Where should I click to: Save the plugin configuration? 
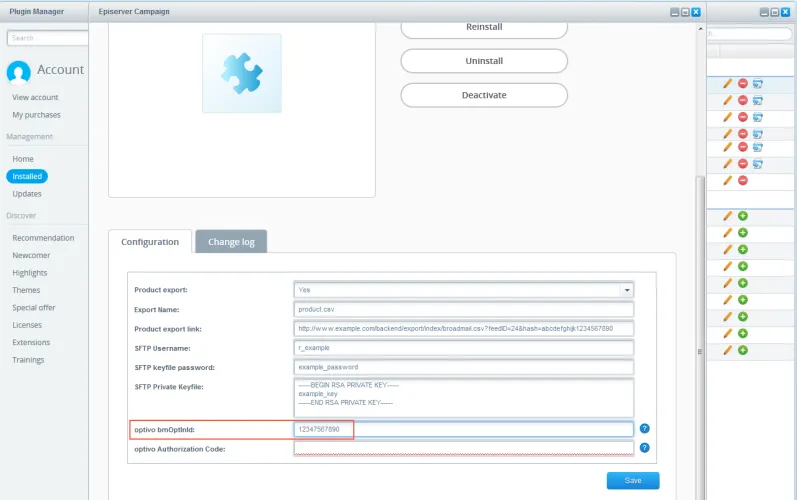[633, 480]
